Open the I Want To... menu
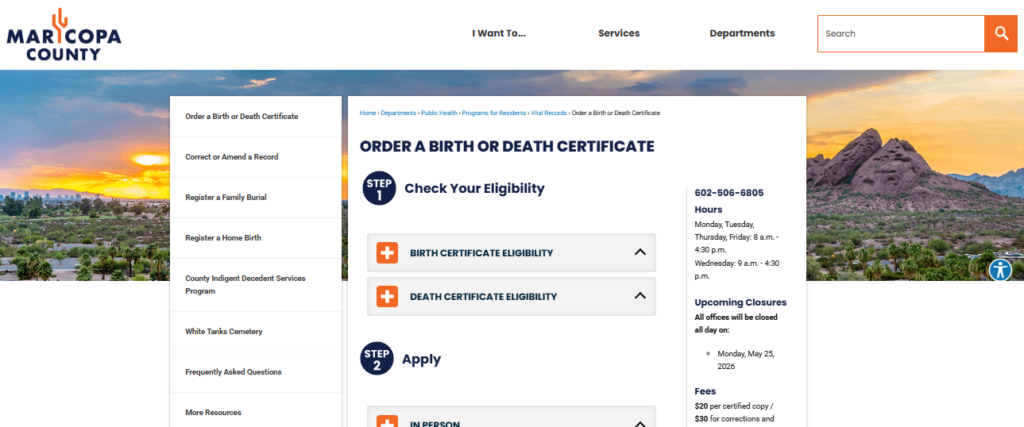The height and width of the screenshot is (427, 1024). 499,33
